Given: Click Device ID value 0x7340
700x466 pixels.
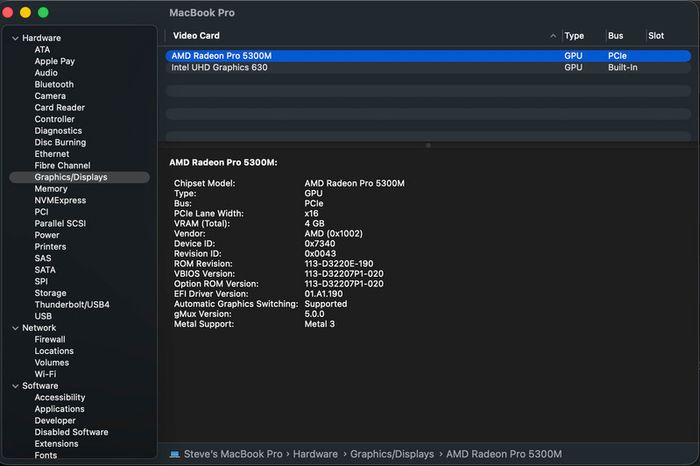Looking at the screenshot, I should [x=320, y=244].
